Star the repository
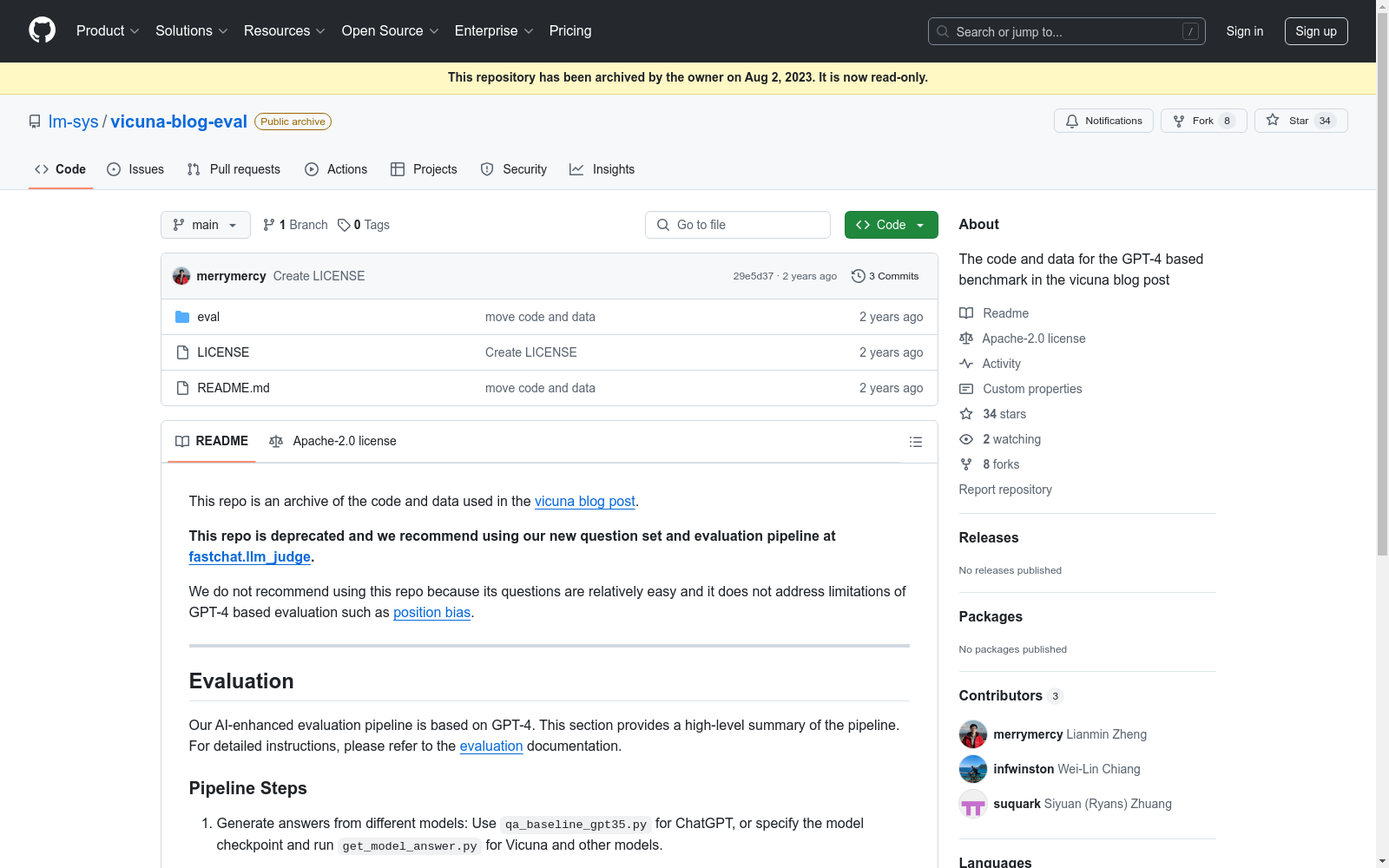Image resolution: width=1389 pixels, height=868 pixels. pyautogui.click(x=1300, y=121)
